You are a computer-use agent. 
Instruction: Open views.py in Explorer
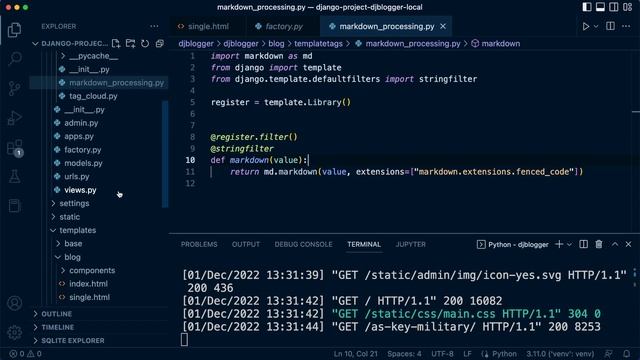point(80,190)
